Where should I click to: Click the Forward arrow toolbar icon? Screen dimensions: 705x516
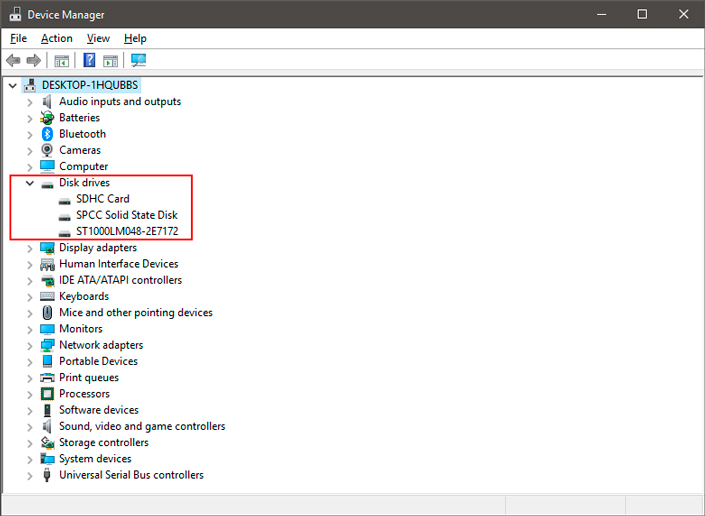[34, 60]
